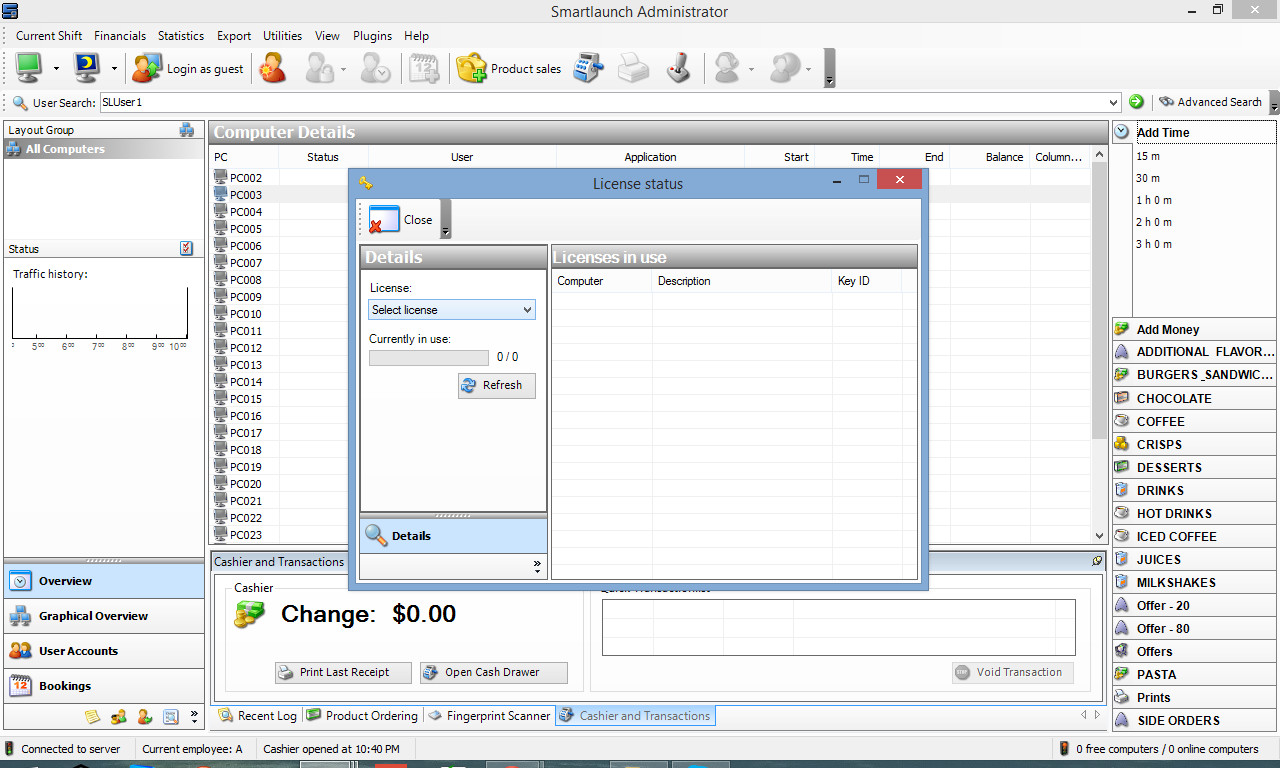Click the moon monitor icon in toolbar
The width and height of the screenshot is (1280, 768).
pyautogui.click(x=88, y=68)
